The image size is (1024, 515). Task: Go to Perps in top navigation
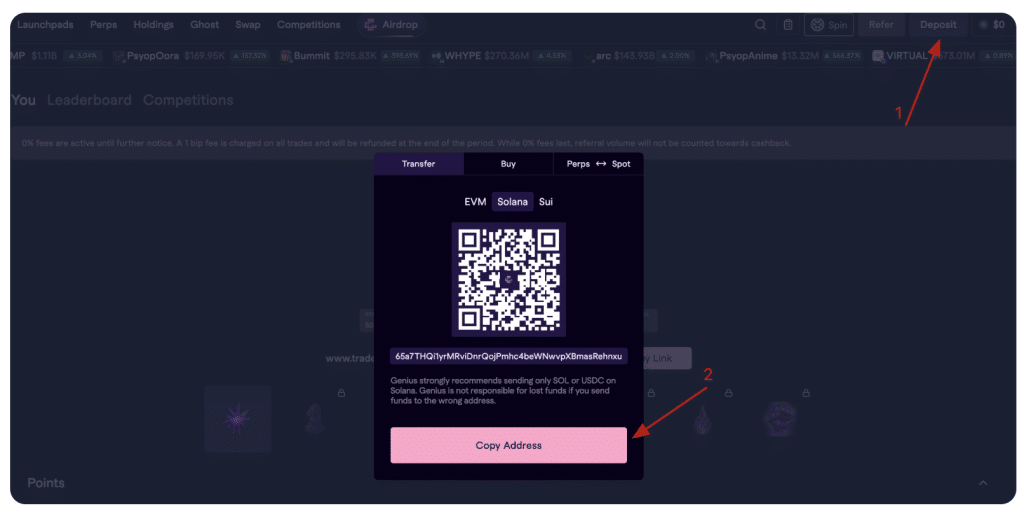coord(104,25)
